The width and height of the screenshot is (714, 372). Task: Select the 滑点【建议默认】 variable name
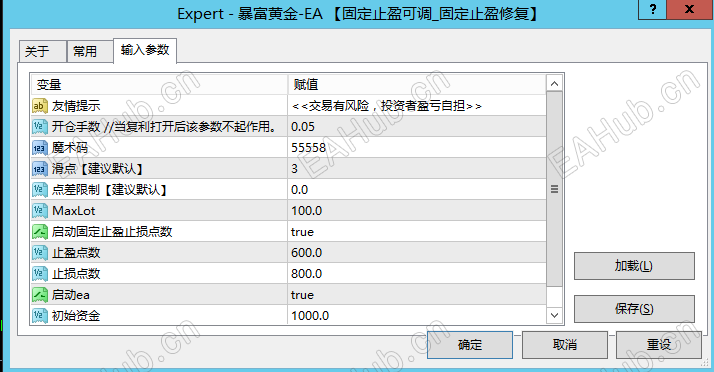pos(98,169)
